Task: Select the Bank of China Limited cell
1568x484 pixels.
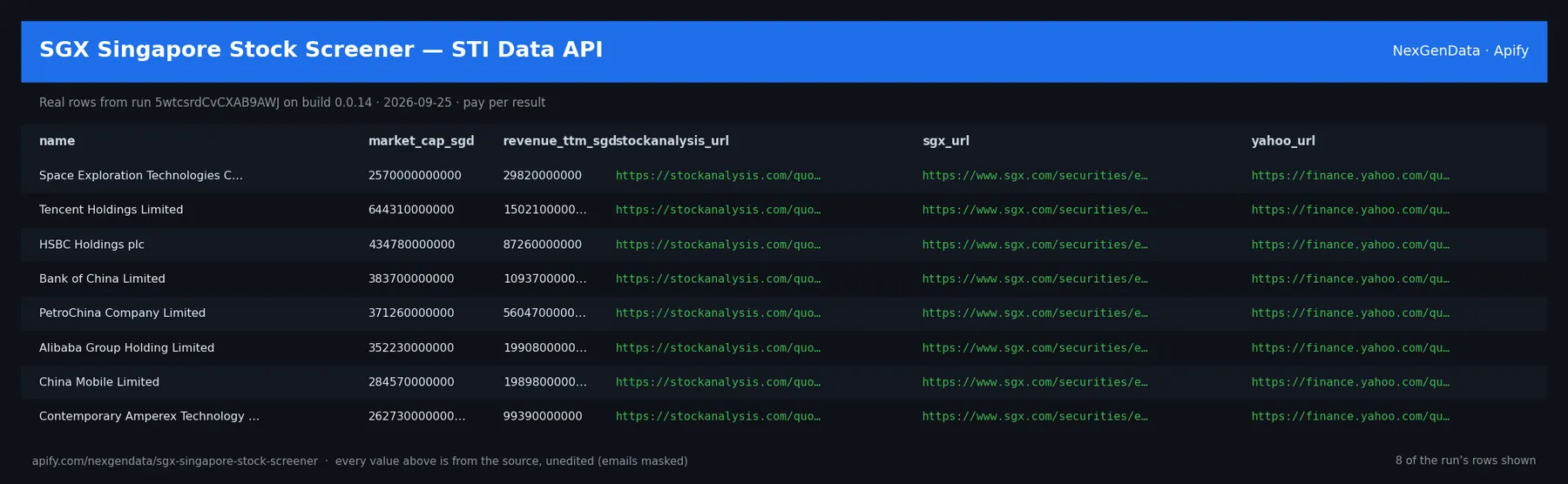Action: pos(102,279)
